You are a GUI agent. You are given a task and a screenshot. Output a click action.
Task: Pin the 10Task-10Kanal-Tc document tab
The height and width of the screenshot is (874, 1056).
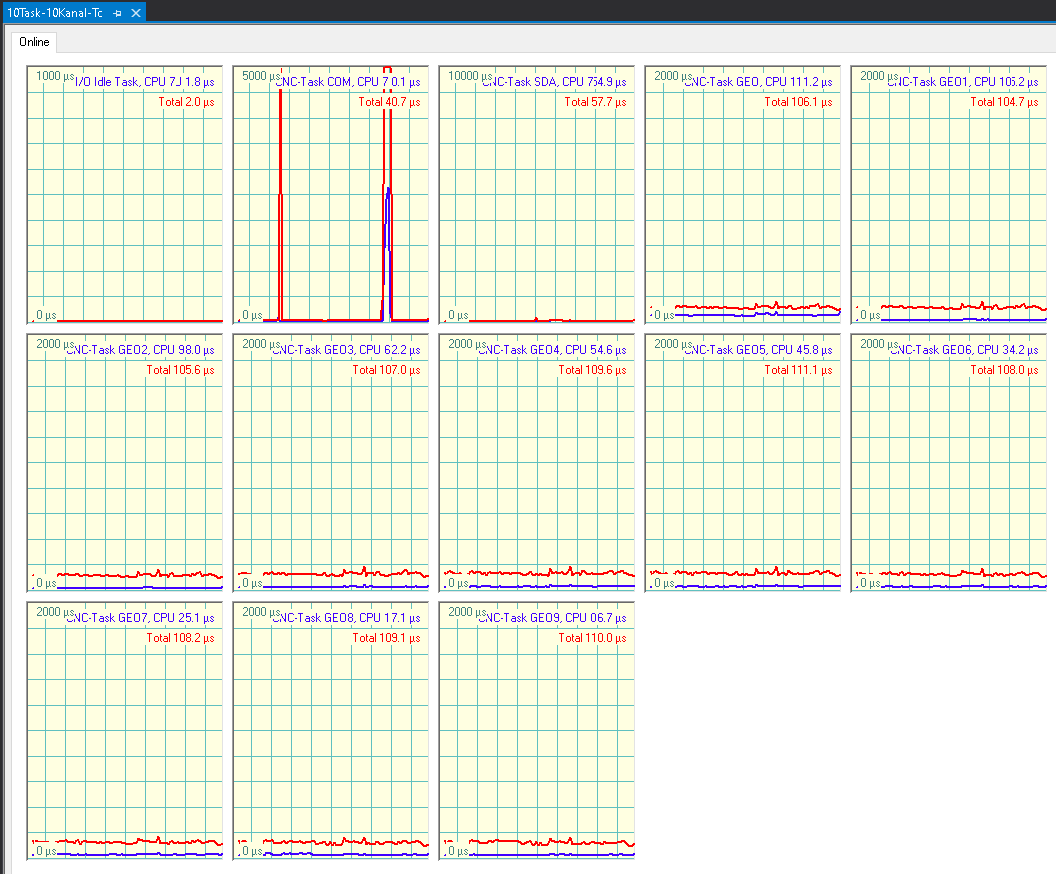[x=118, y=13]
